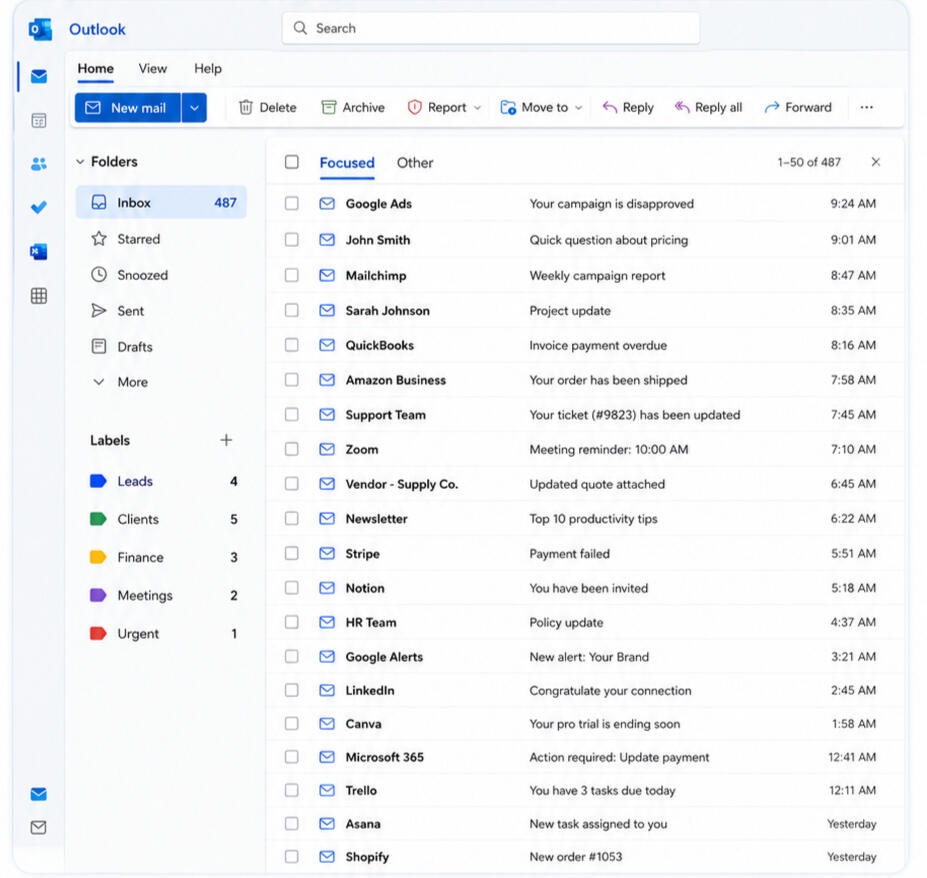Click the Drafts document icon
This screenshot has width=927, height=878.
(x=99, y=346)
